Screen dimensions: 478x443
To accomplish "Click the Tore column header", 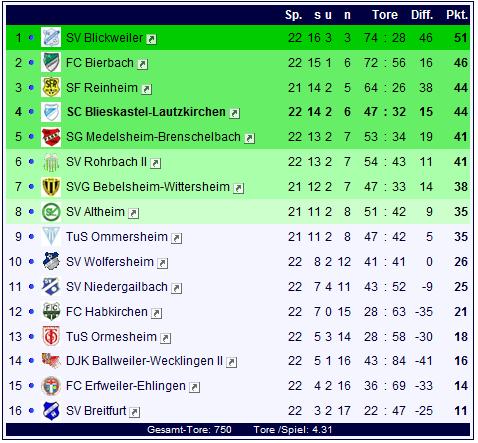I will [x=385, y=15].
